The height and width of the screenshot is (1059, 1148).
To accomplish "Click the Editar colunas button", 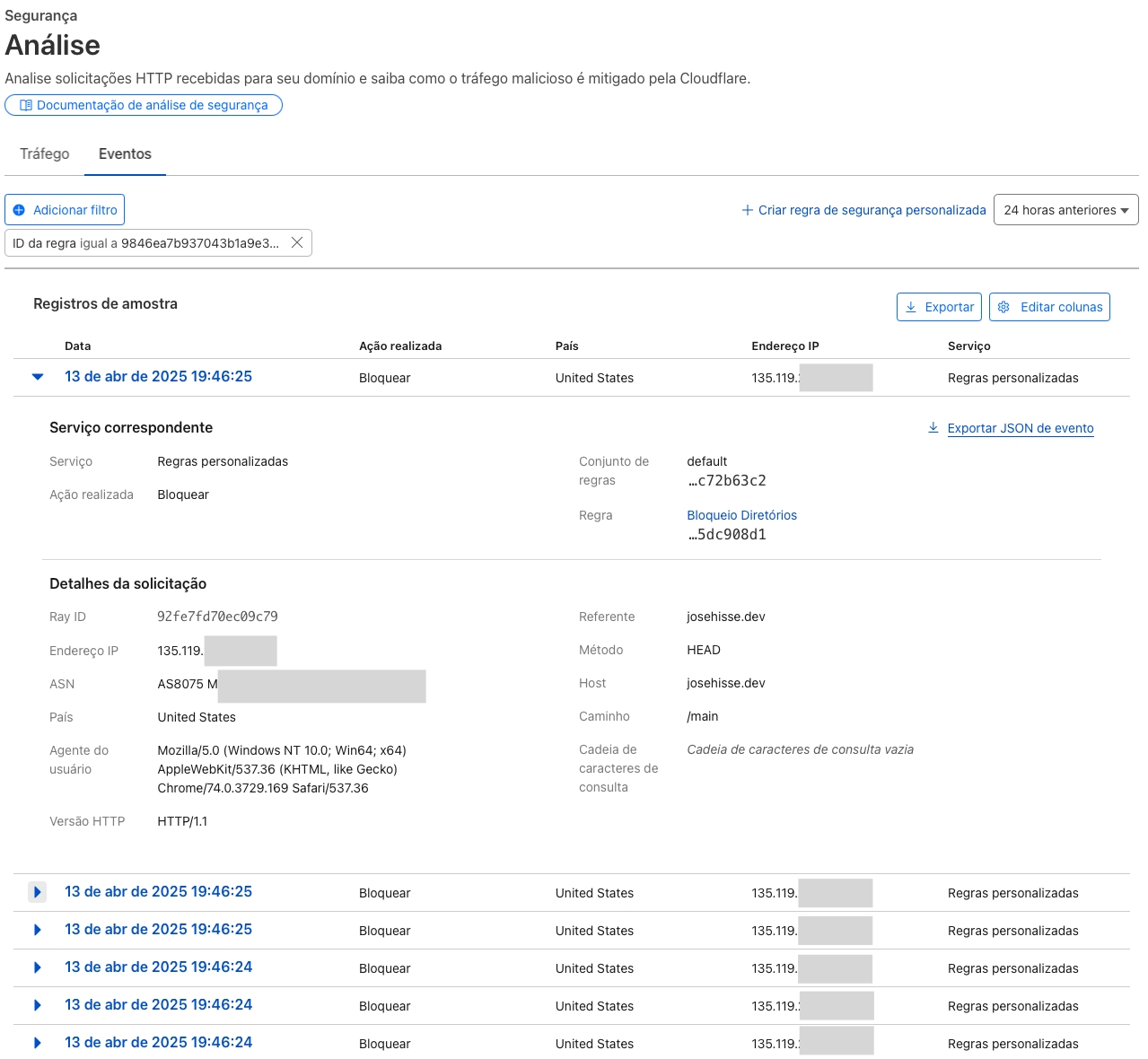I will pyautogui.click(x=1049, y=307).
